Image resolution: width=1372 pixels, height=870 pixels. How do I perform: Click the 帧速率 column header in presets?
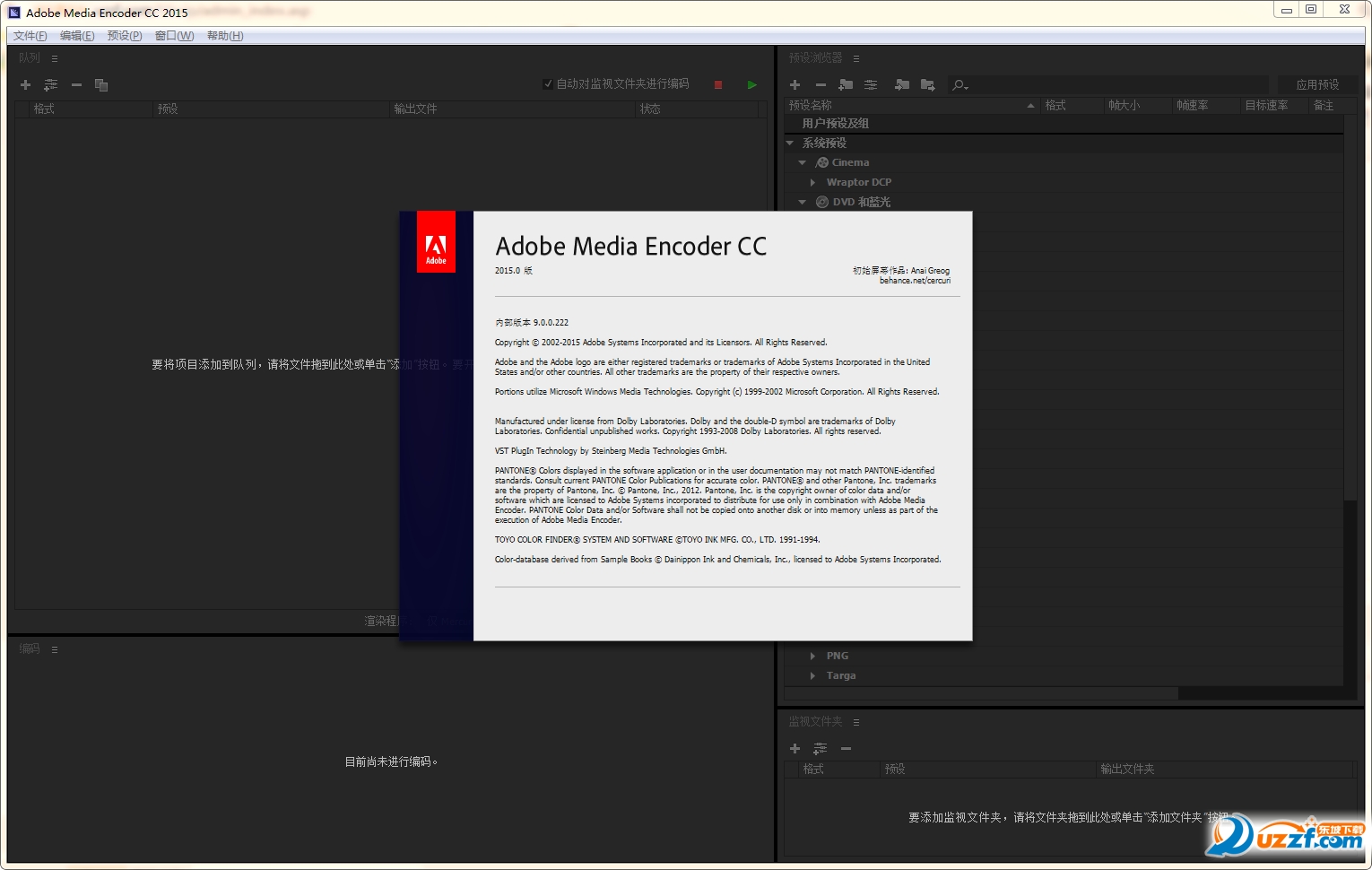point(1206,106)
